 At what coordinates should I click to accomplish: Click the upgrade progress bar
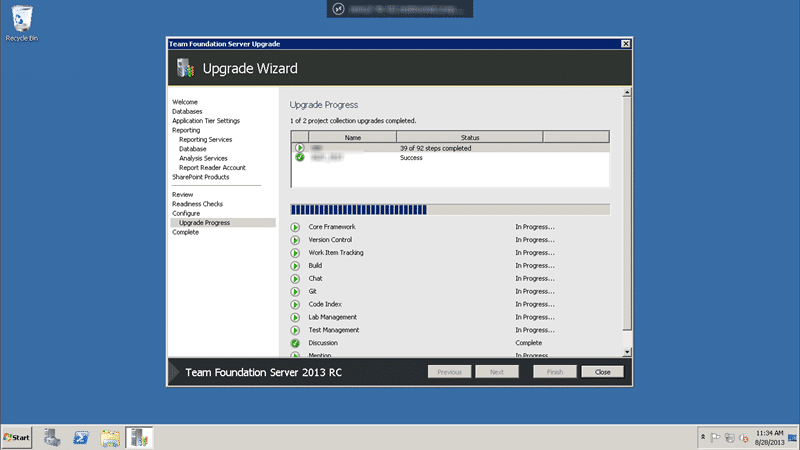[x=450, y=209]
